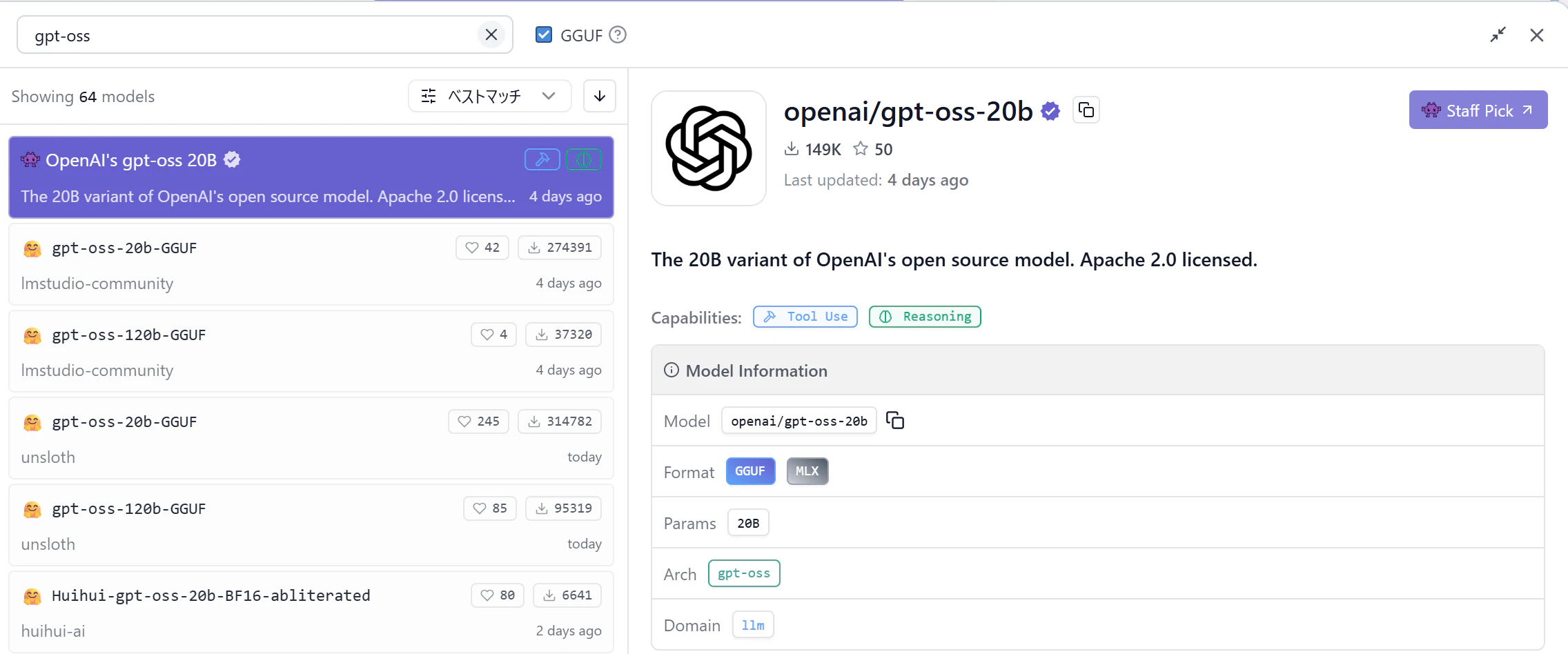Open the Staff Pick link
The width and height of the screenshot is (1568, 654).
[1478, 110]
